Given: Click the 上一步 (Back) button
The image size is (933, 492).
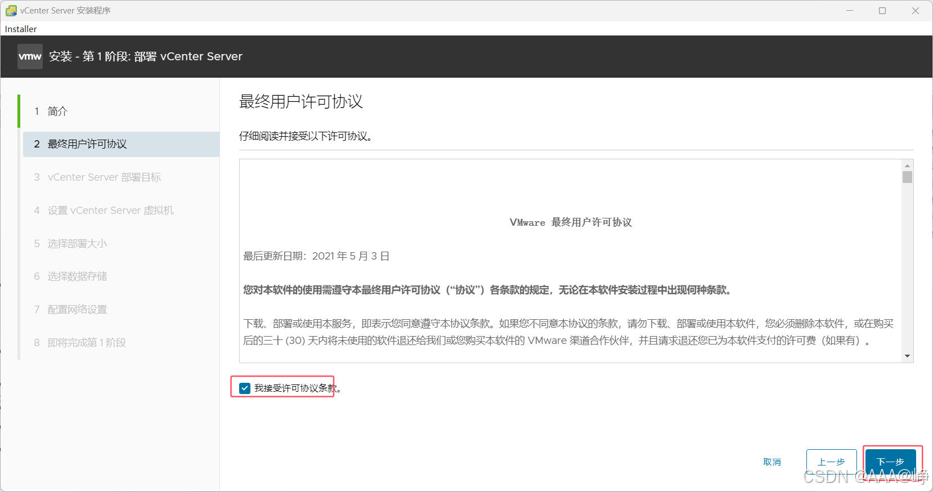Looking at the screenshot, I should pyautogui.click(x=831, y=462).
